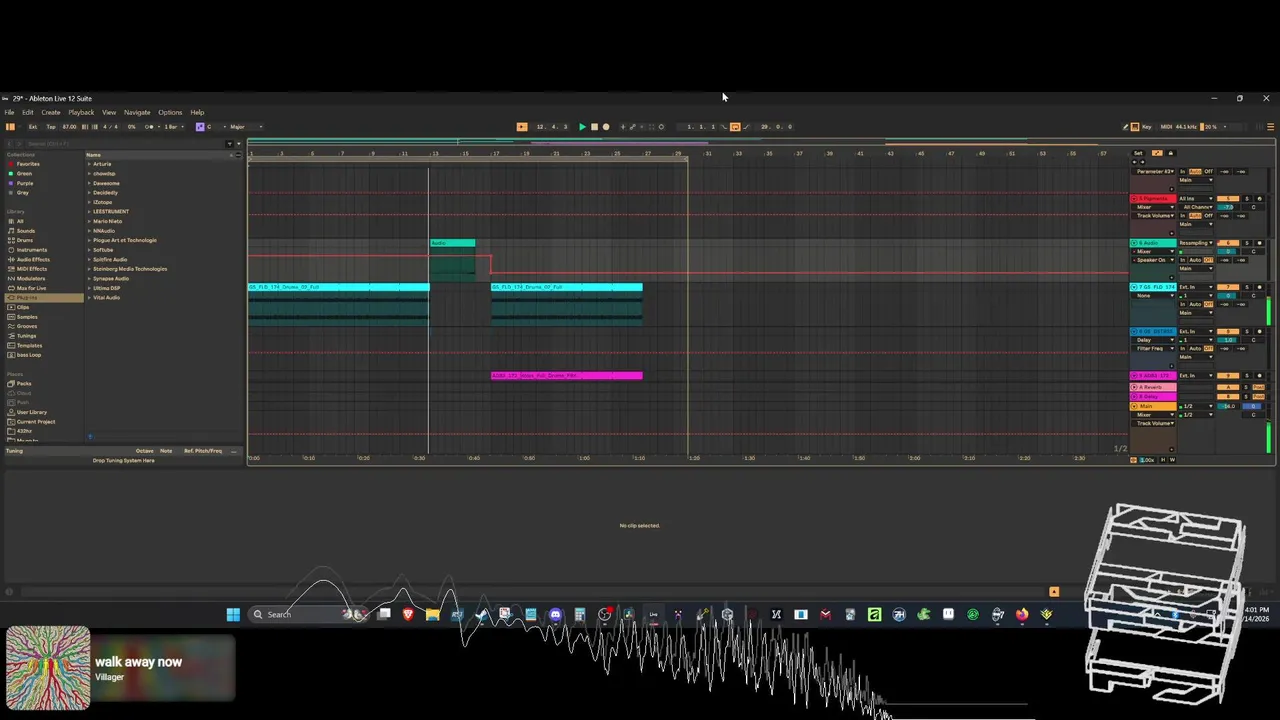Select the Green collection

[24, 173]
